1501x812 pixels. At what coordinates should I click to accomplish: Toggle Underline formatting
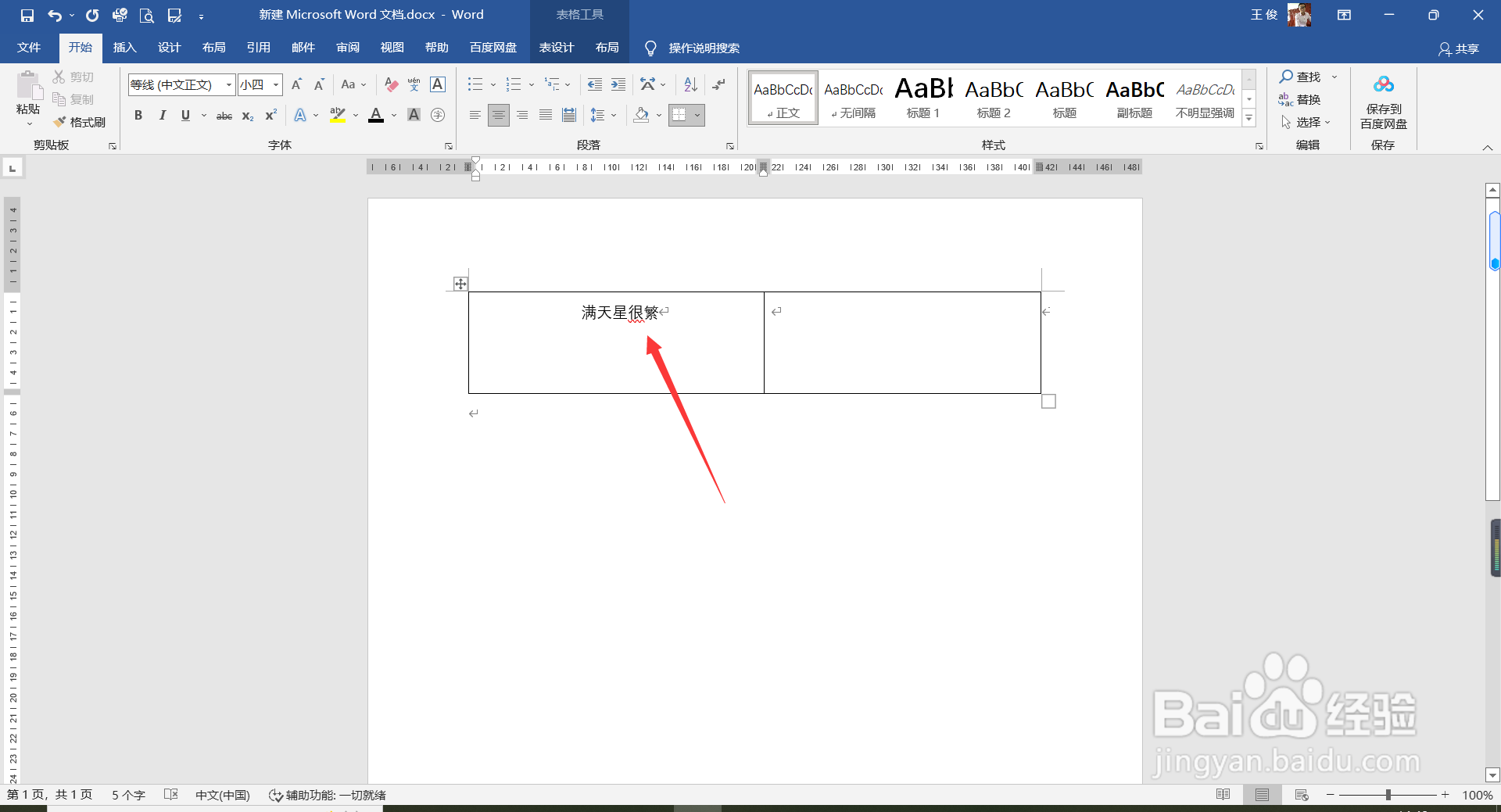pyautogui.click(x=185, y=116)
